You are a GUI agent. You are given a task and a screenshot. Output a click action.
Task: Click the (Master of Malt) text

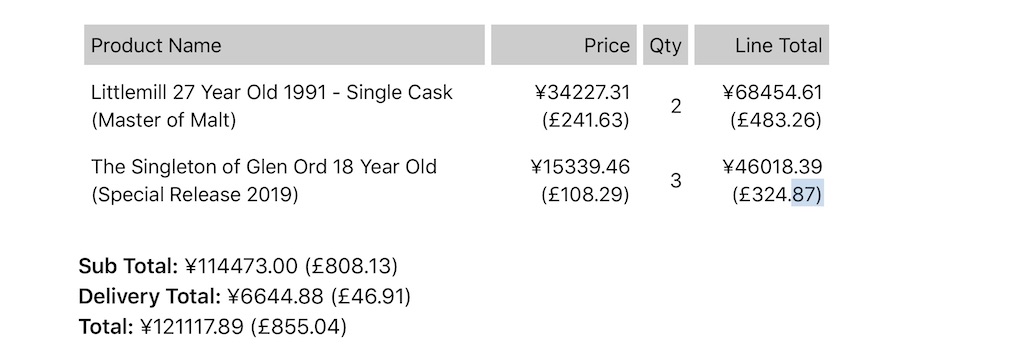click(x=163, y=121)
